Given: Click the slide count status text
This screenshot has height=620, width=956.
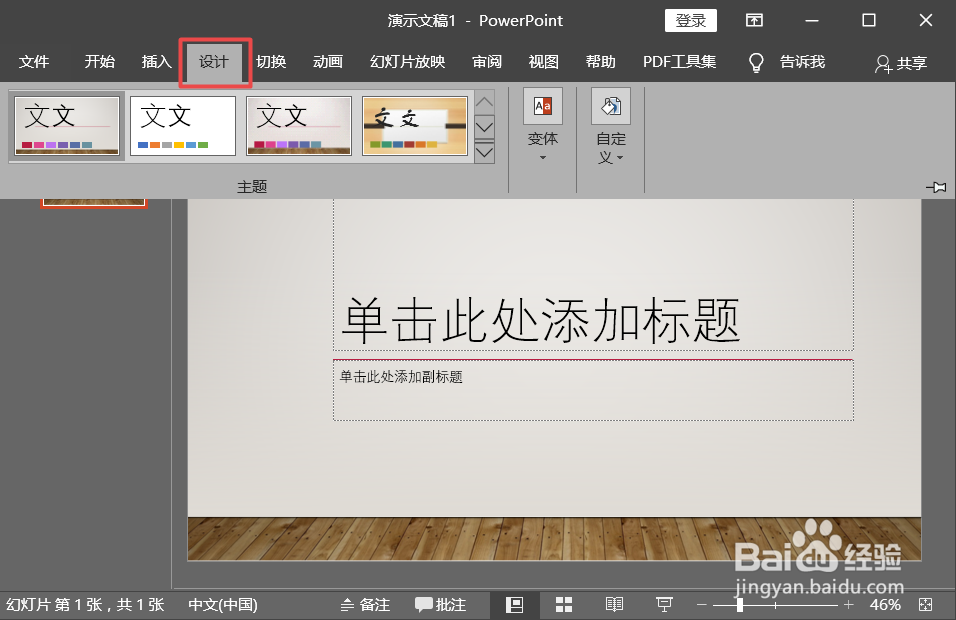Looking at the screenshot, I should 85,605.
